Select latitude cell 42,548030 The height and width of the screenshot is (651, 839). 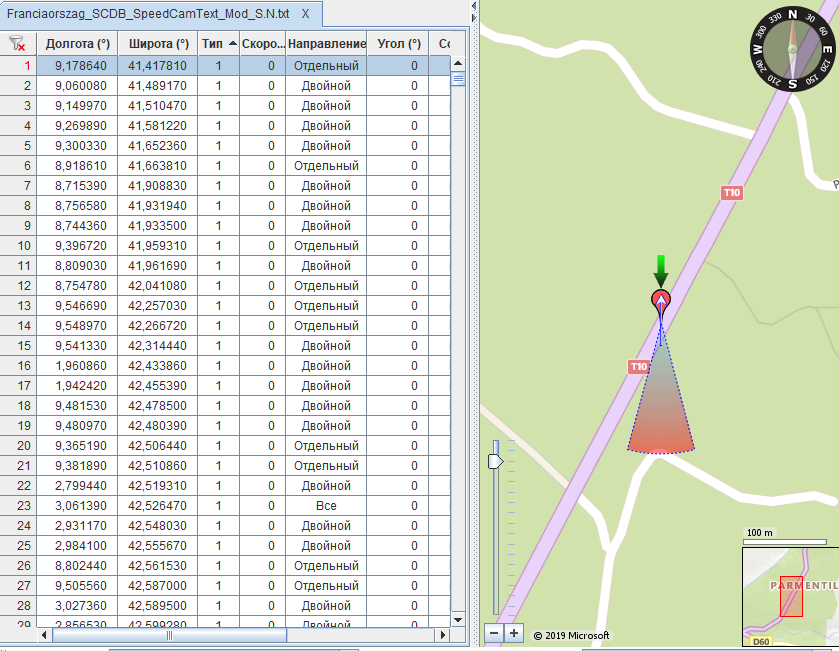click(x=158, y=525)
